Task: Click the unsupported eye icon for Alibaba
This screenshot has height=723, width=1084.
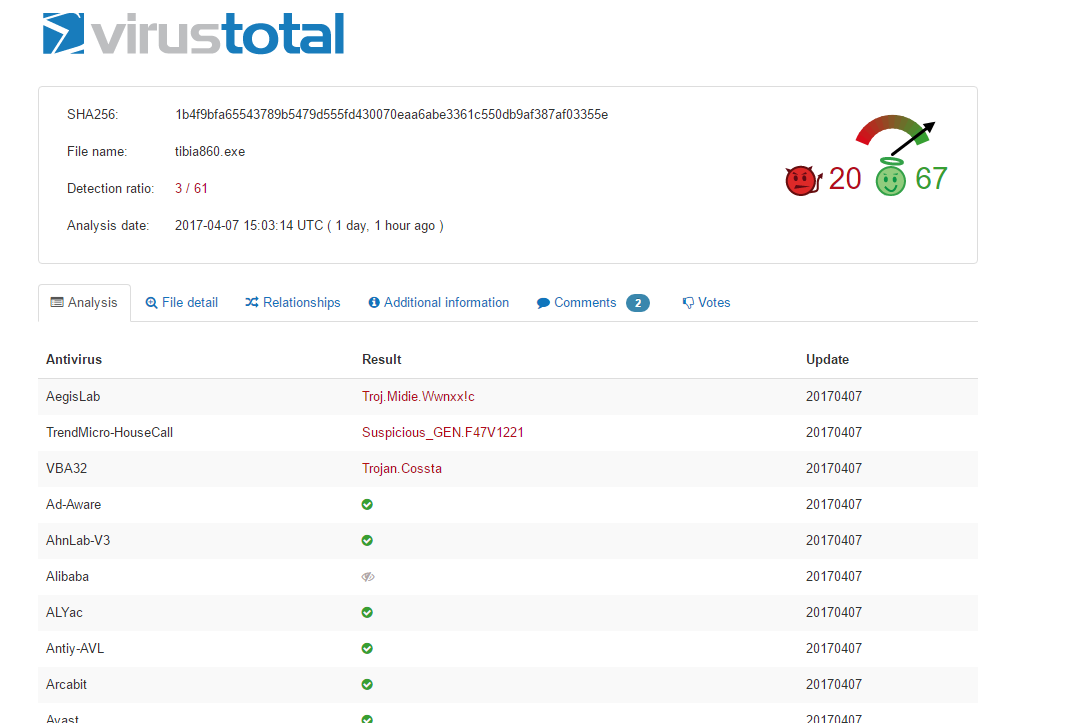Action: coord(368,576)
